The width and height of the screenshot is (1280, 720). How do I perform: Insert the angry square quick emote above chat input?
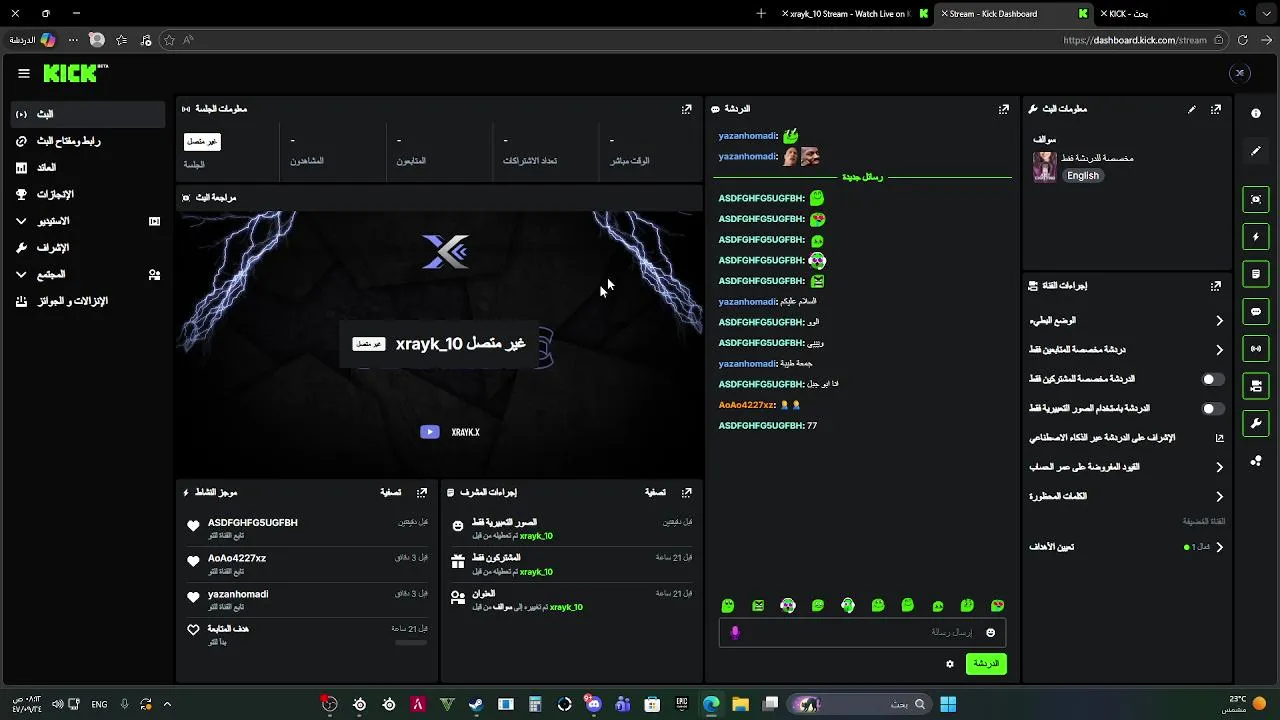coord(758,606)
